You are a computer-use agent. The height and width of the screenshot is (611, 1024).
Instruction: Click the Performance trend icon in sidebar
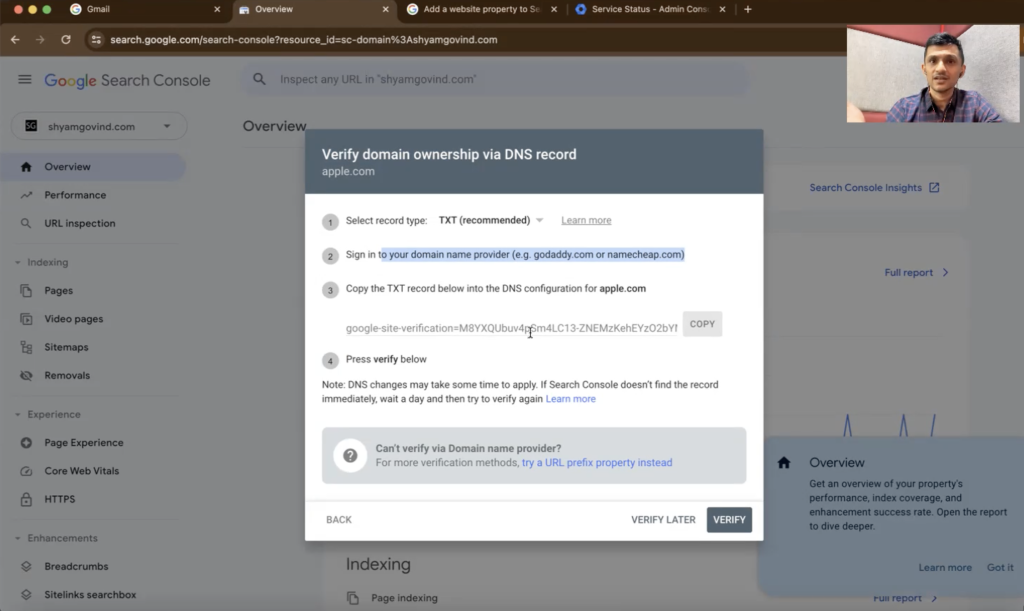pyautogui.click(x=26, y=195)
